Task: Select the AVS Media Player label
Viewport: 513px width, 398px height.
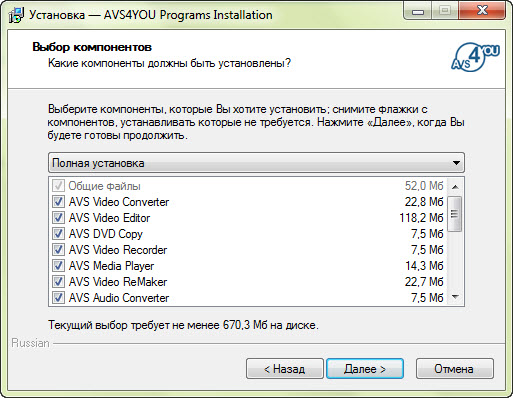Action: [111, 266]
